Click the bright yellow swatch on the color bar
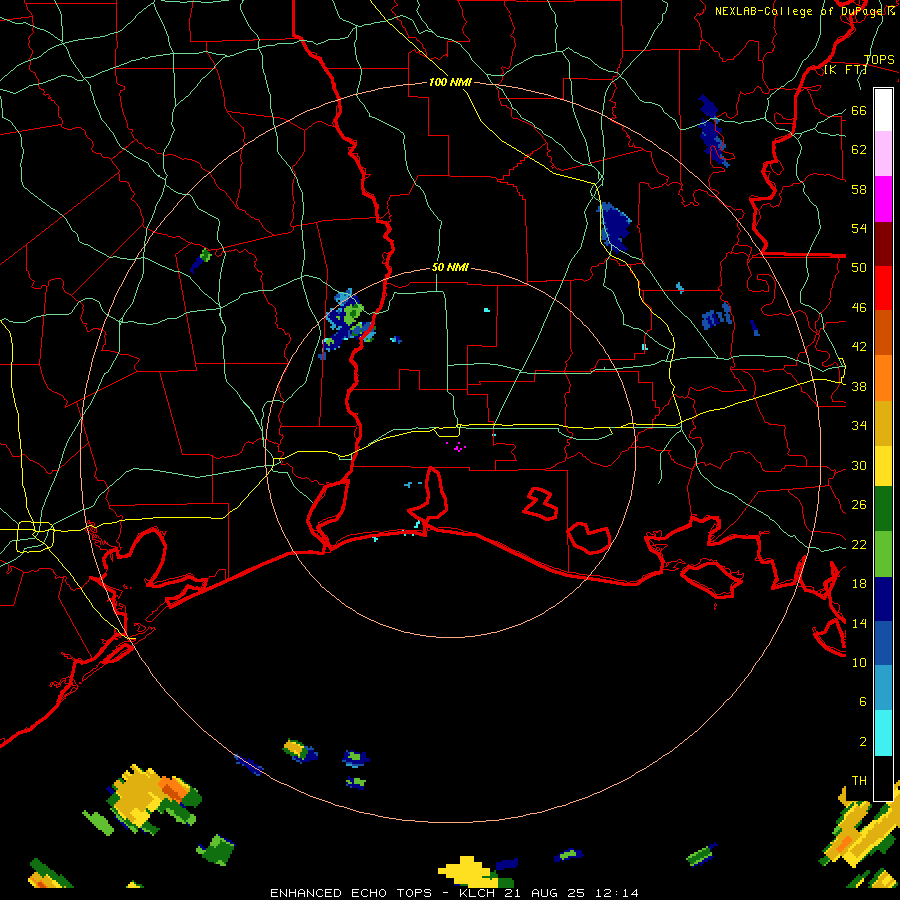The image size is (900, 900). [x=883, y=465]
